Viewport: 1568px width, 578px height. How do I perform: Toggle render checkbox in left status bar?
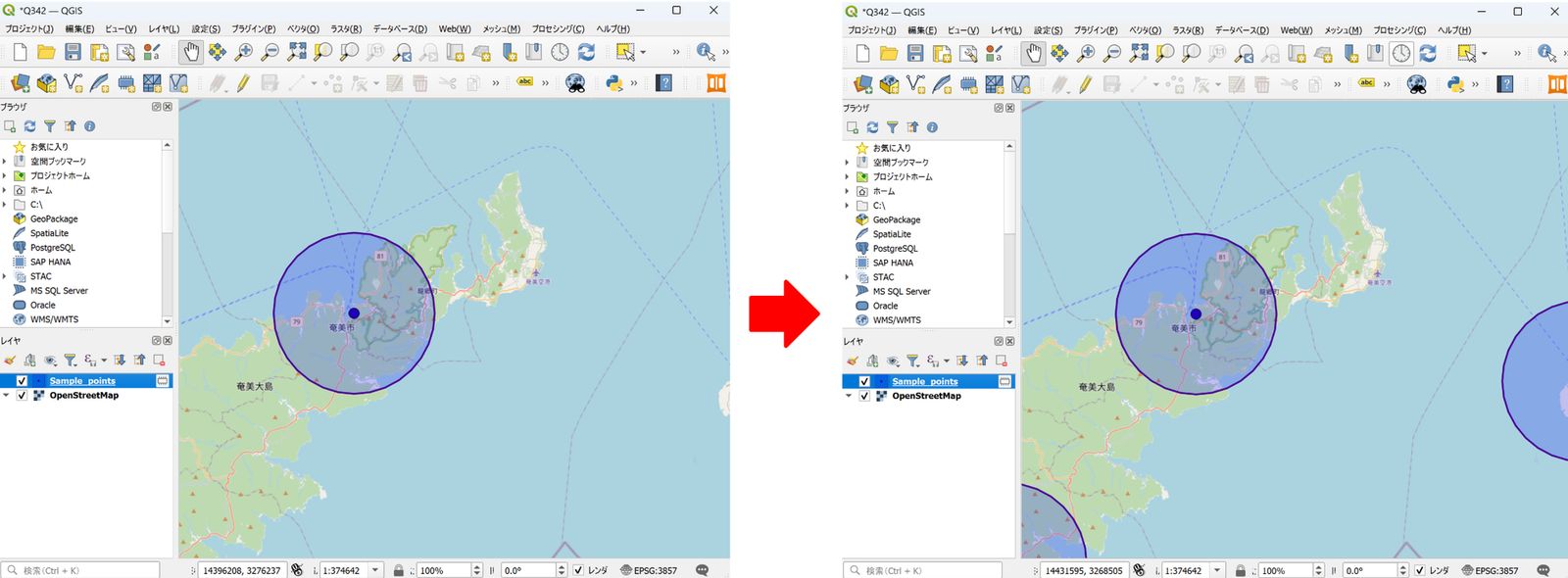578,570
